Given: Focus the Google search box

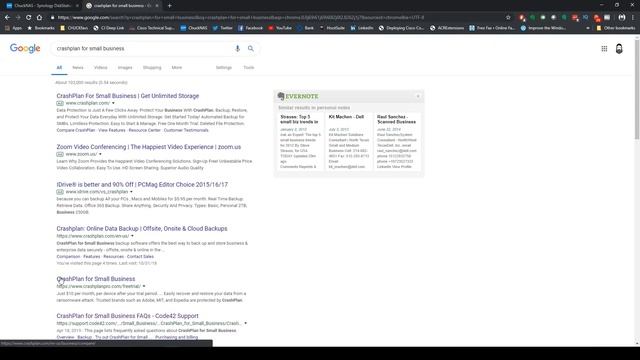Looking at the screenshot, I should pos(143,49).
